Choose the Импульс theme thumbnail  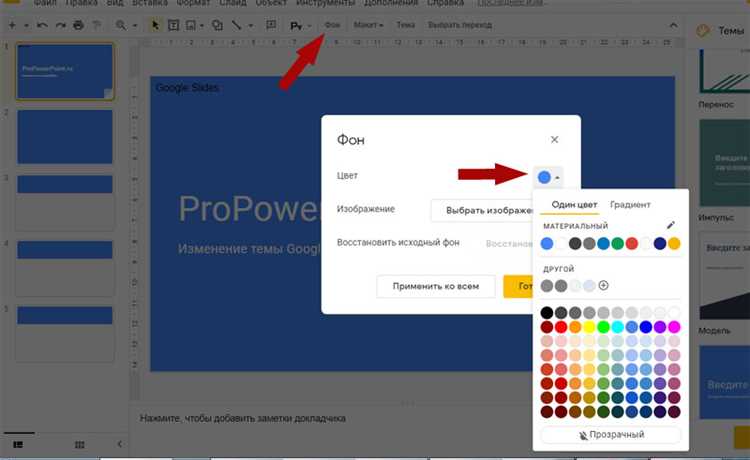click(725, 163)
